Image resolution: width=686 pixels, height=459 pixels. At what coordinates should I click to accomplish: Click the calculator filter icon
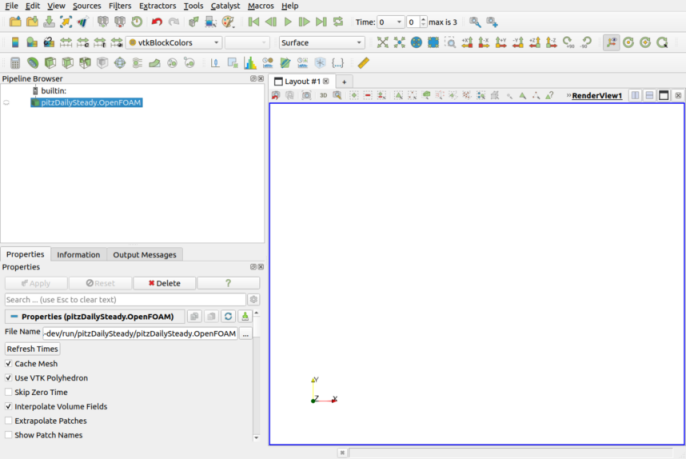[15, 63]
